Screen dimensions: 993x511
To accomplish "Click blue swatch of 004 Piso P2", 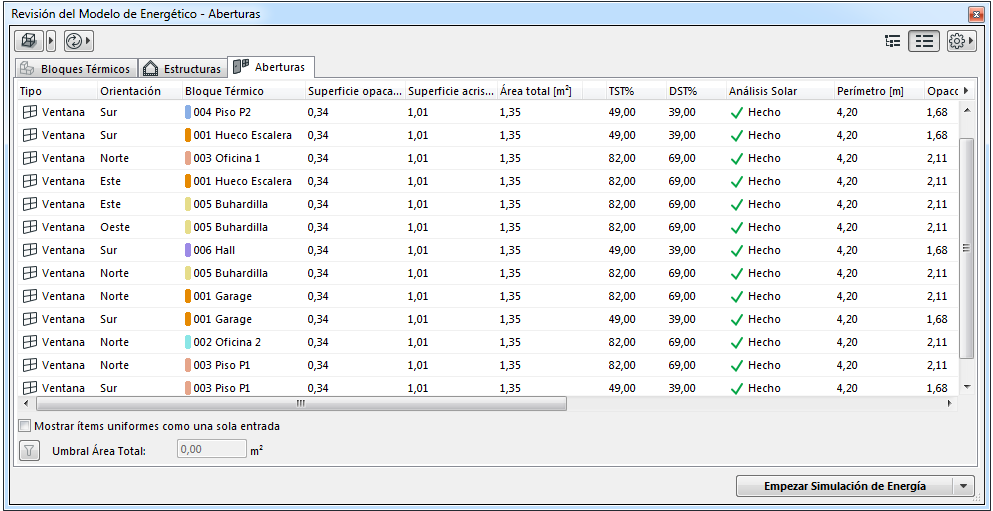I will tap(188, 112).
